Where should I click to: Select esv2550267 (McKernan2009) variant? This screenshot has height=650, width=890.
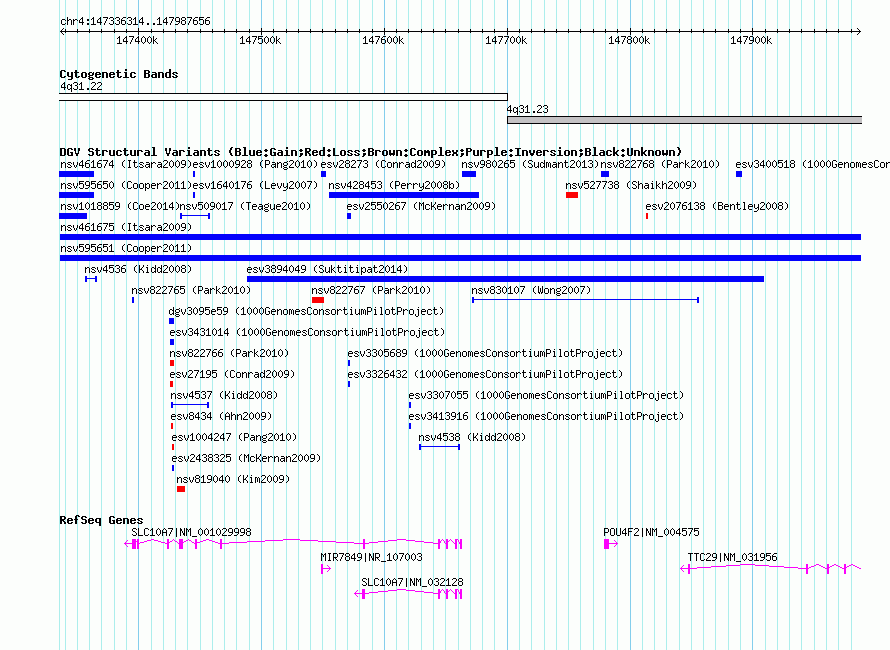421,207
